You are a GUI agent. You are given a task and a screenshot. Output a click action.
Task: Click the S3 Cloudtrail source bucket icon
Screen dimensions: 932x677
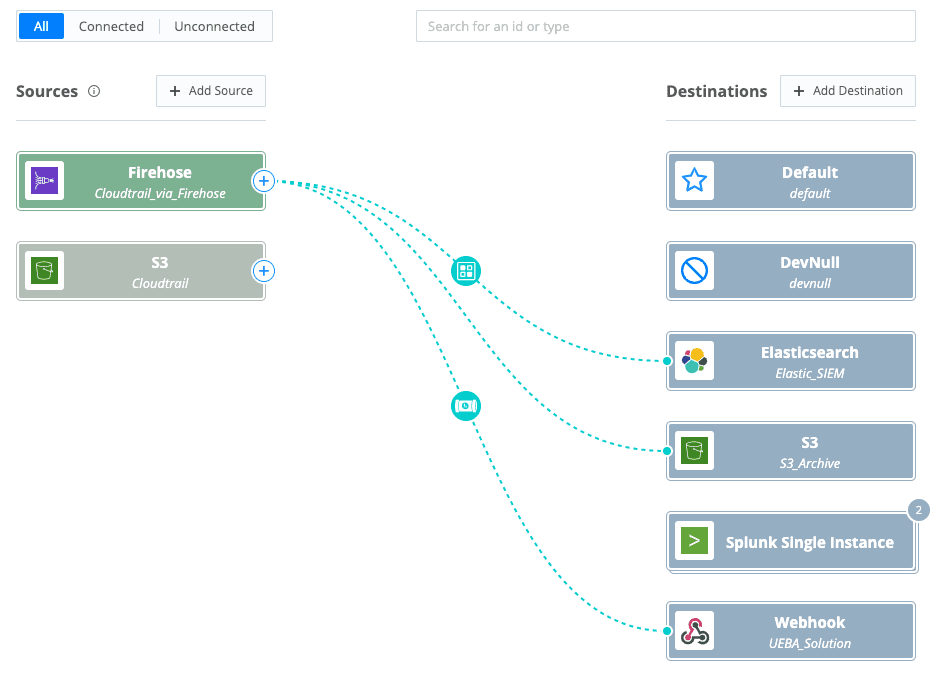click(44, 271)
